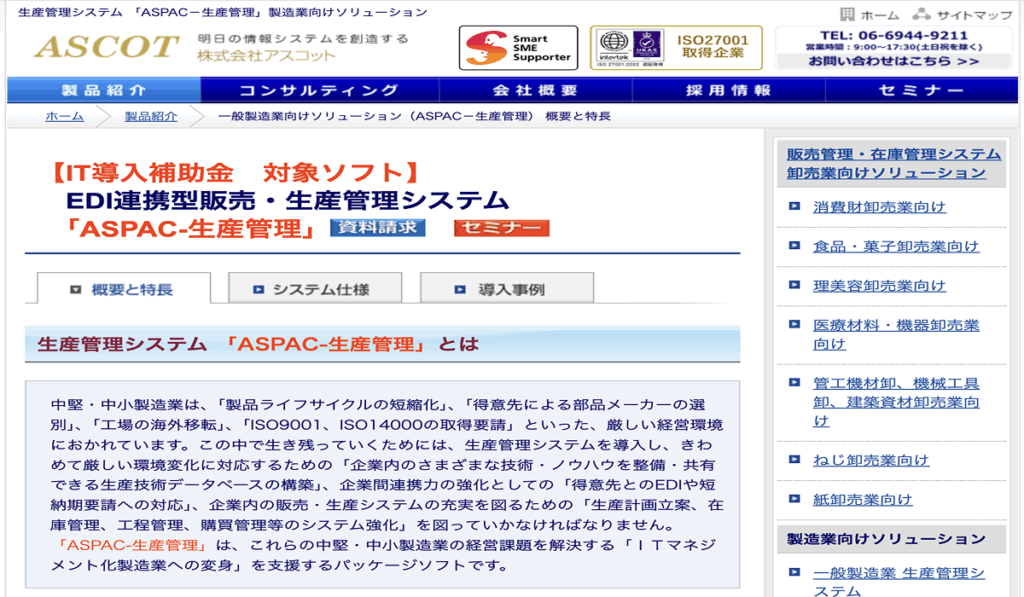This screenshot has height=597, width=1024.
Task: Click the サイトマップ icon in header
Action: coord(921,14)
